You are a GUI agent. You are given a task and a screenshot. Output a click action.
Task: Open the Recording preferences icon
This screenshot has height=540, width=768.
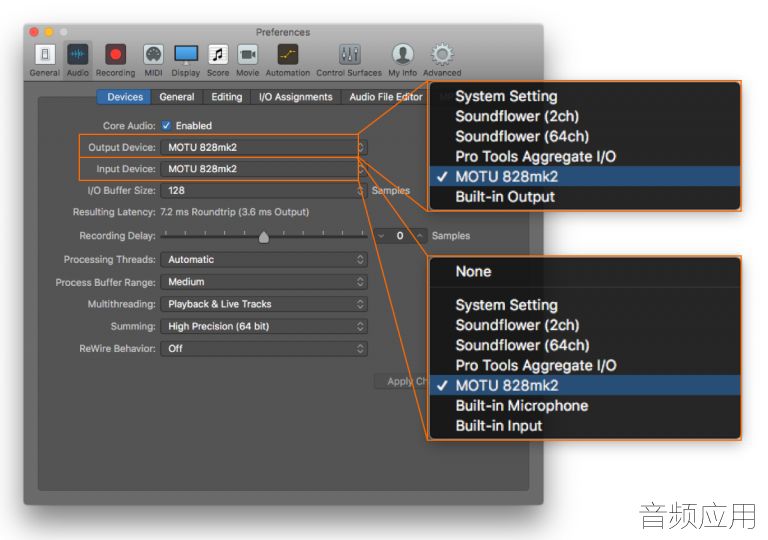(x=116, y=55)
